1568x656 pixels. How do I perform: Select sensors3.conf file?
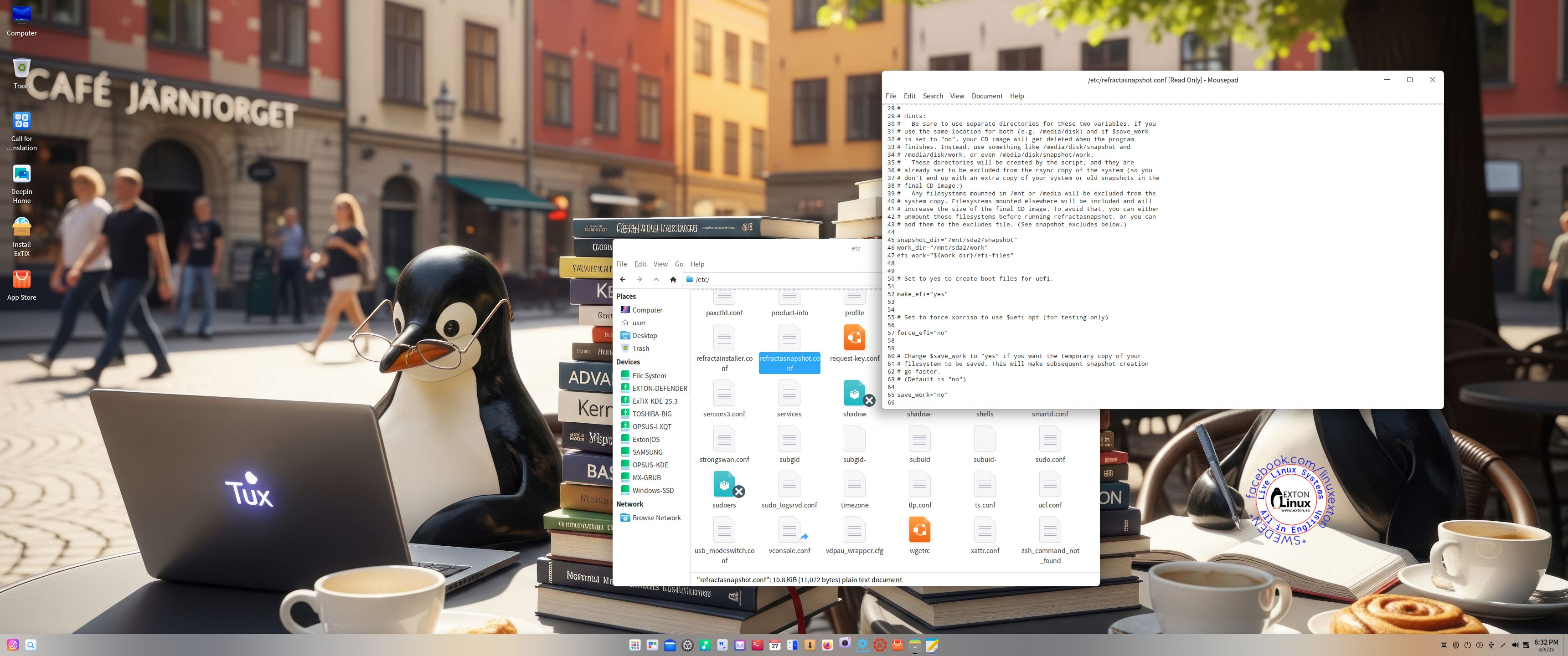(x=724, y=399)
